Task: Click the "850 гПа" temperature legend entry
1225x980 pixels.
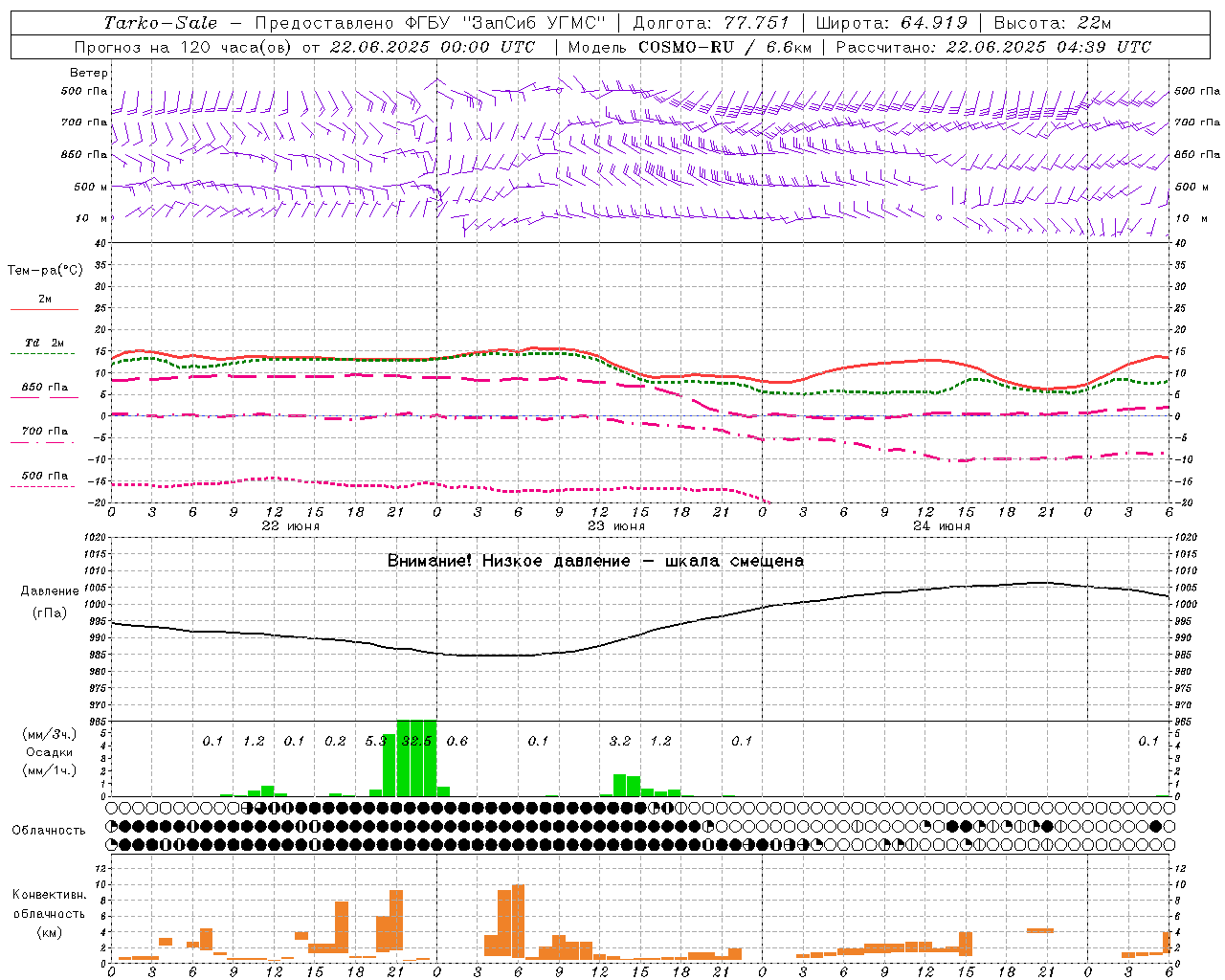Action: pyautogui.click(x=44, y=388)
